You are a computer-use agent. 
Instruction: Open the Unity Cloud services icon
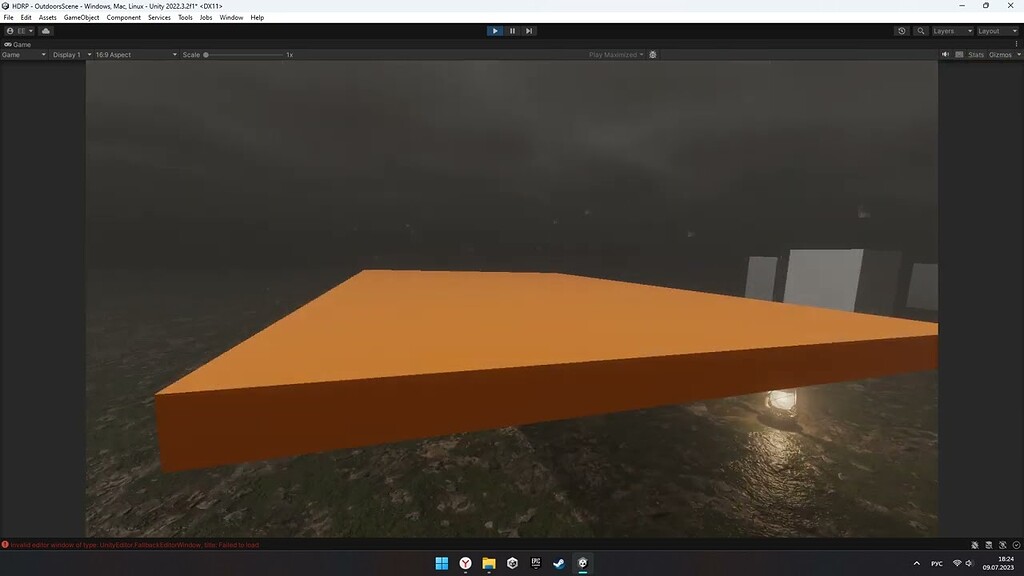click(x=45, y=30)
